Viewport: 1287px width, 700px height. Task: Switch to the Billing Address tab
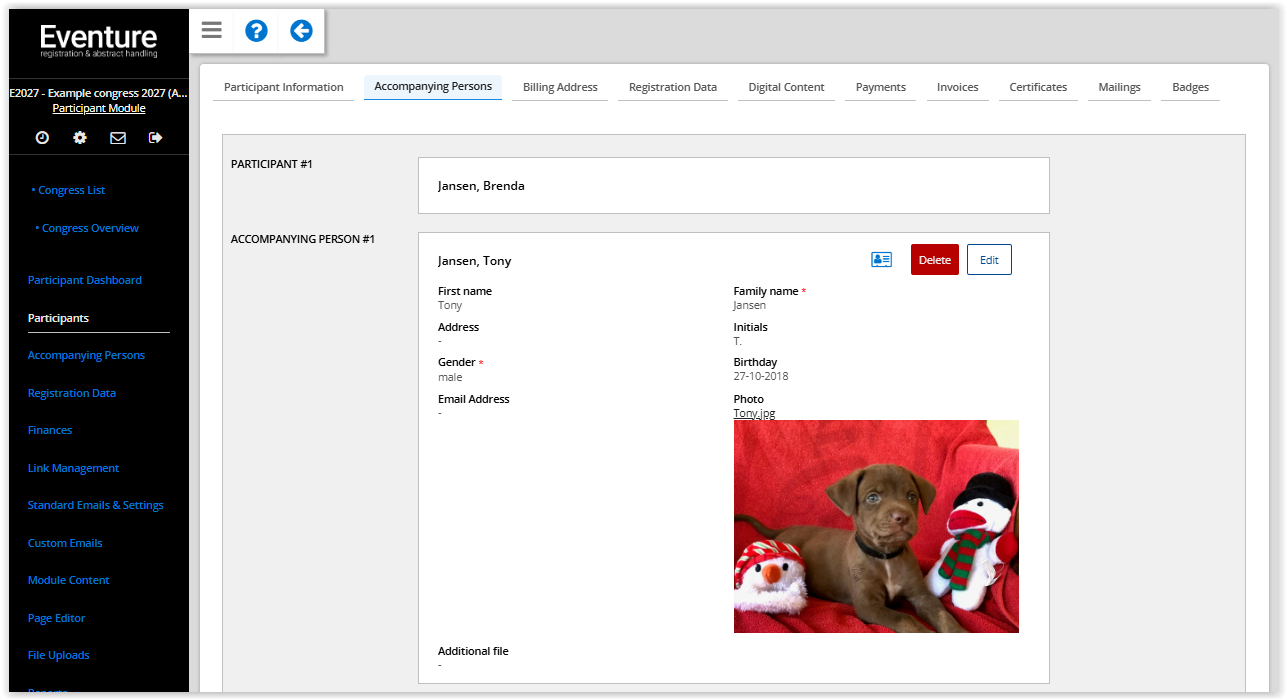point(560,87)
